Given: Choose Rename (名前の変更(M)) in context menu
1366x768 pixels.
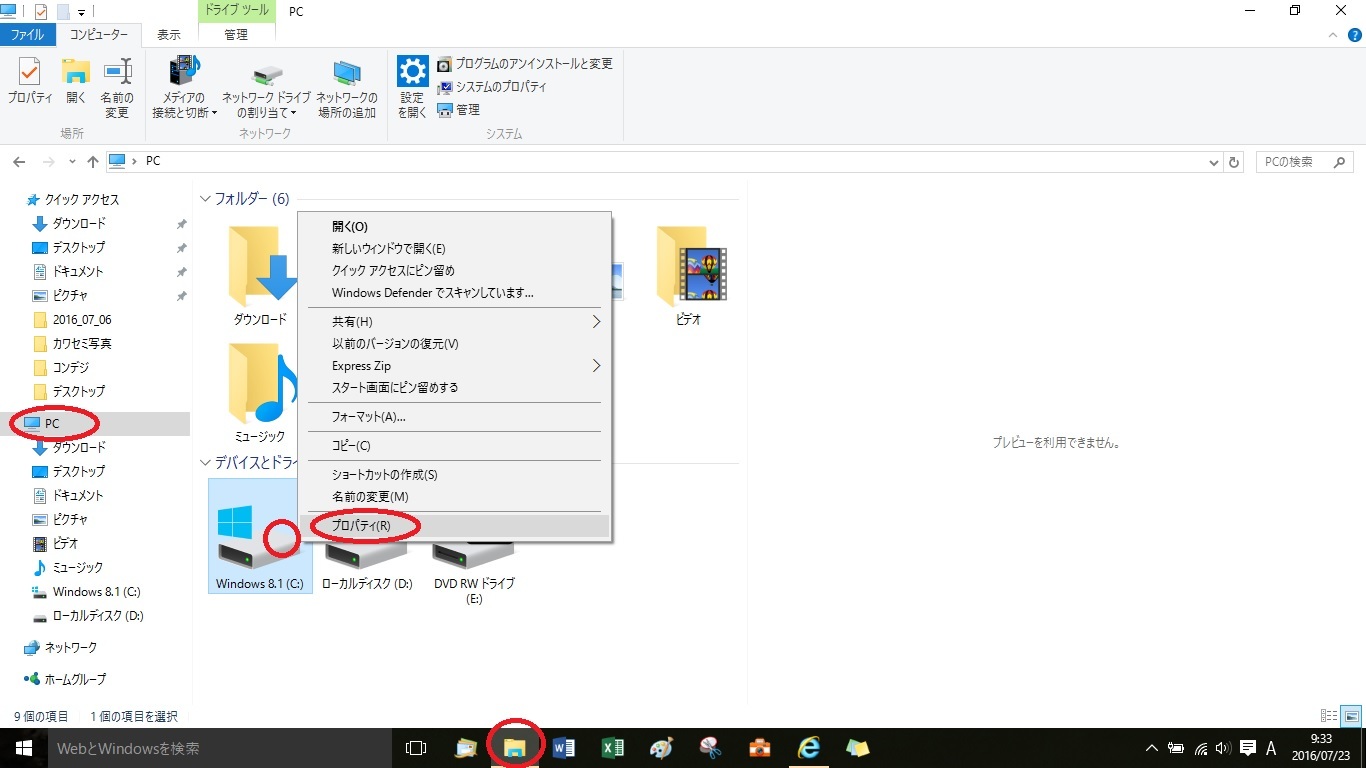Looking at the screenshot, I should (455, 497).
